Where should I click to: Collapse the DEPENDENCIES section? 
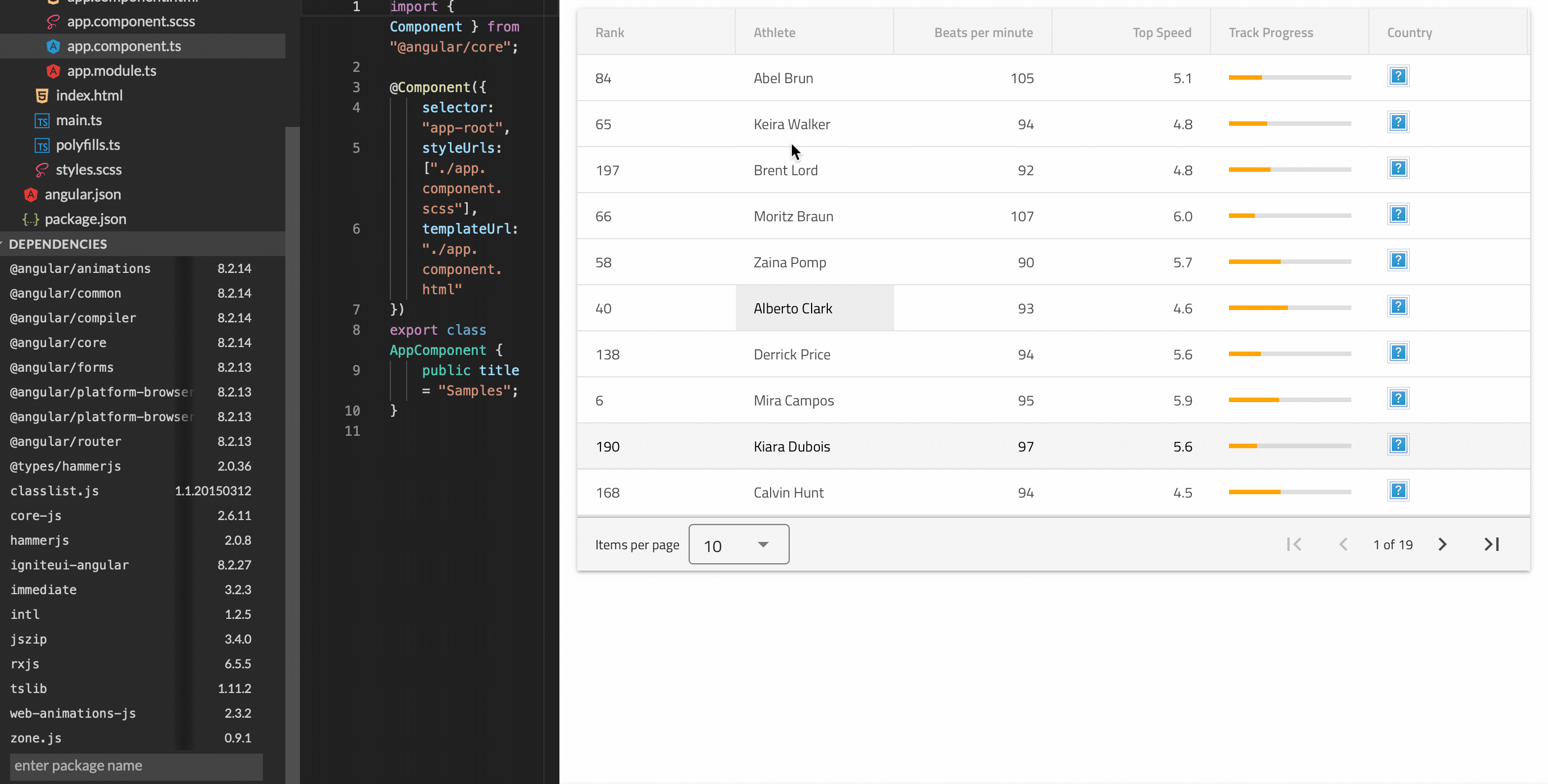pos(143,244)
